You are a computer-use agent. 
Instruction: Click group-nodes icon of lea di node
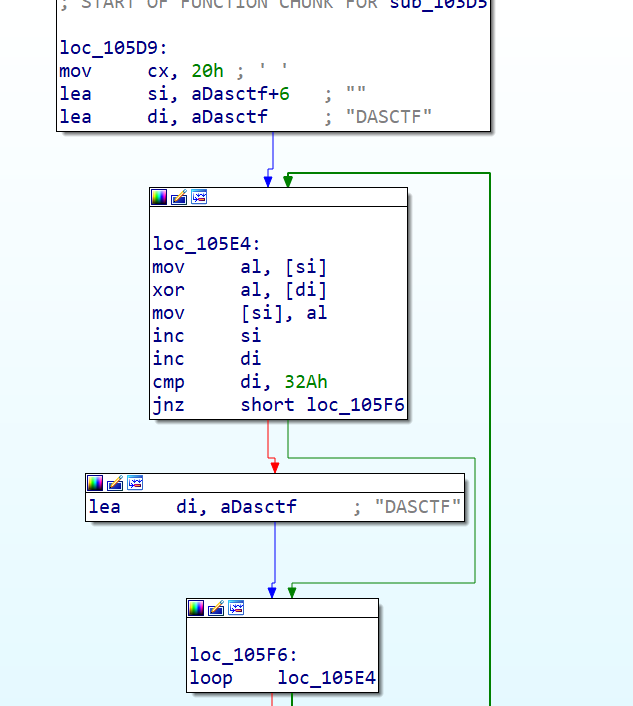click(135, 483)
